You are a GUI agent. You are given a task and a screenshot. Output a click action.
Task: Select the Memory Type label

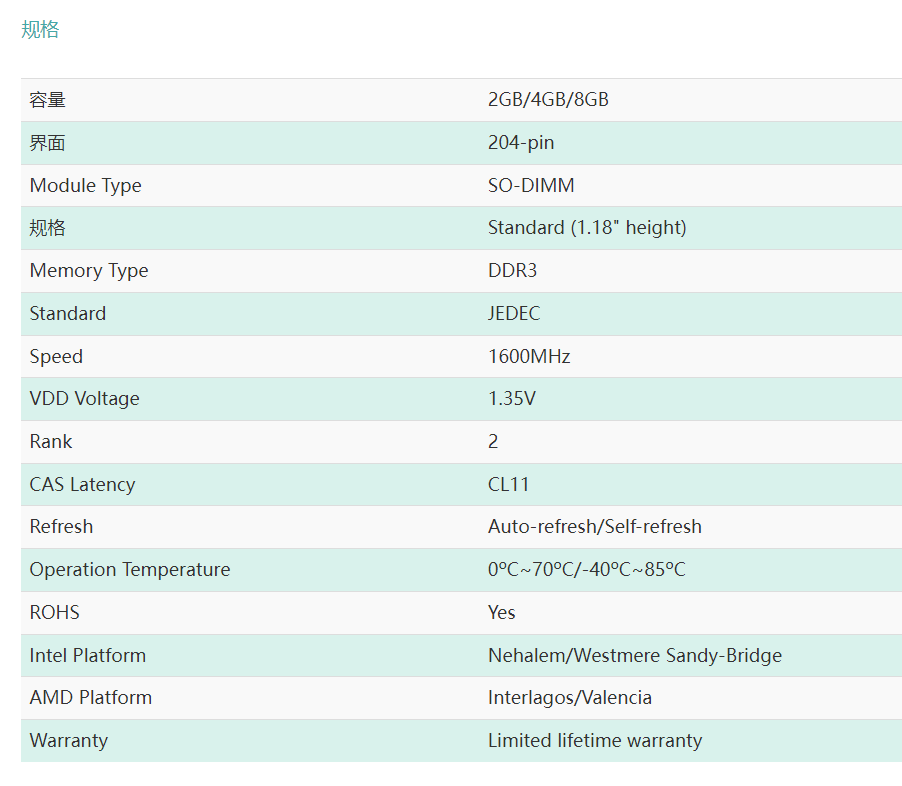click(x=89, y=271)
